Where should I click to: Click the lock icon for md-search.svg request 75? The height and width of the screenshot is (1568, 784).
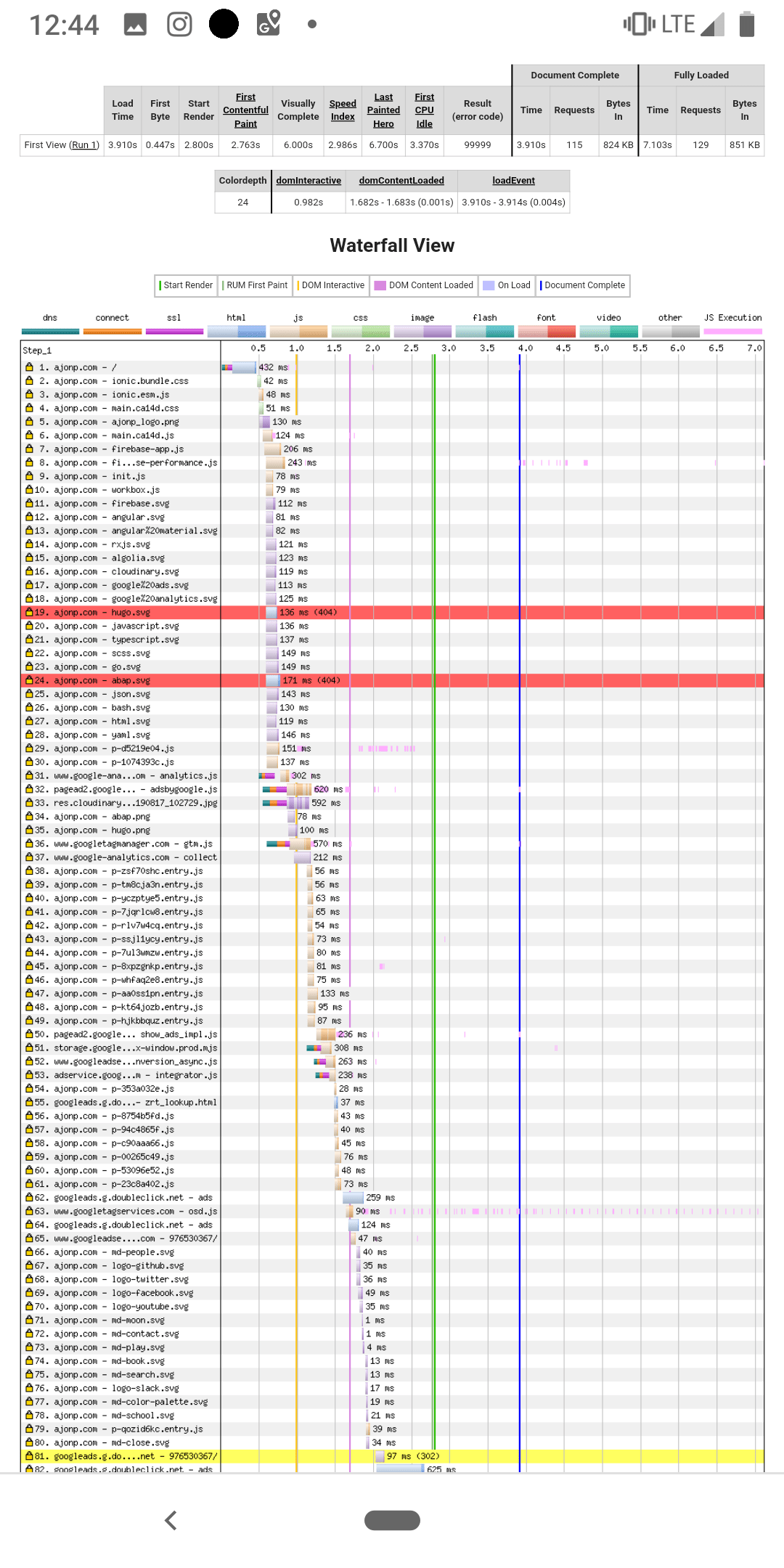coord(29,1374)
